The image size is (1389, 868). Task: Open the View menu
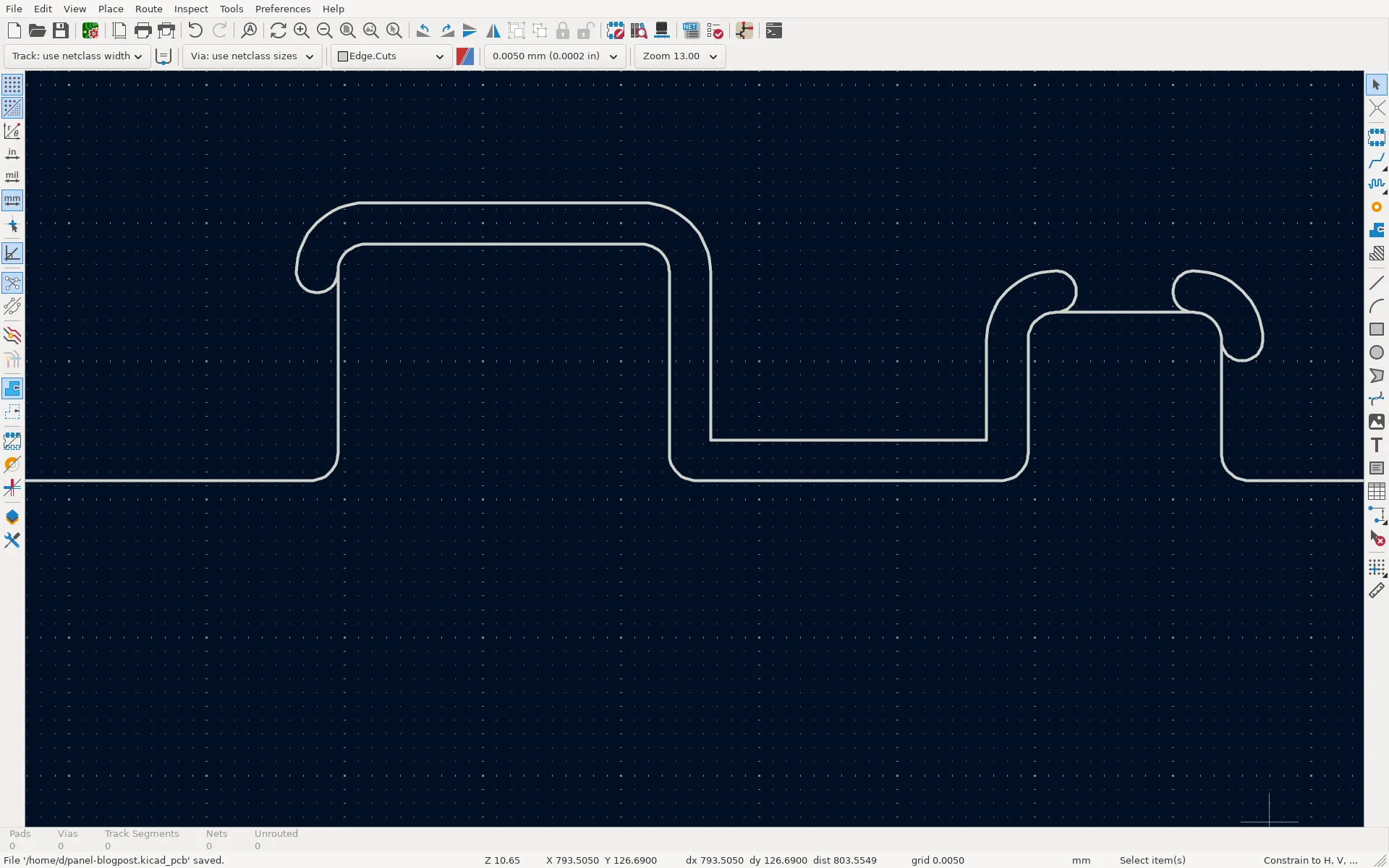coord(75,9)
